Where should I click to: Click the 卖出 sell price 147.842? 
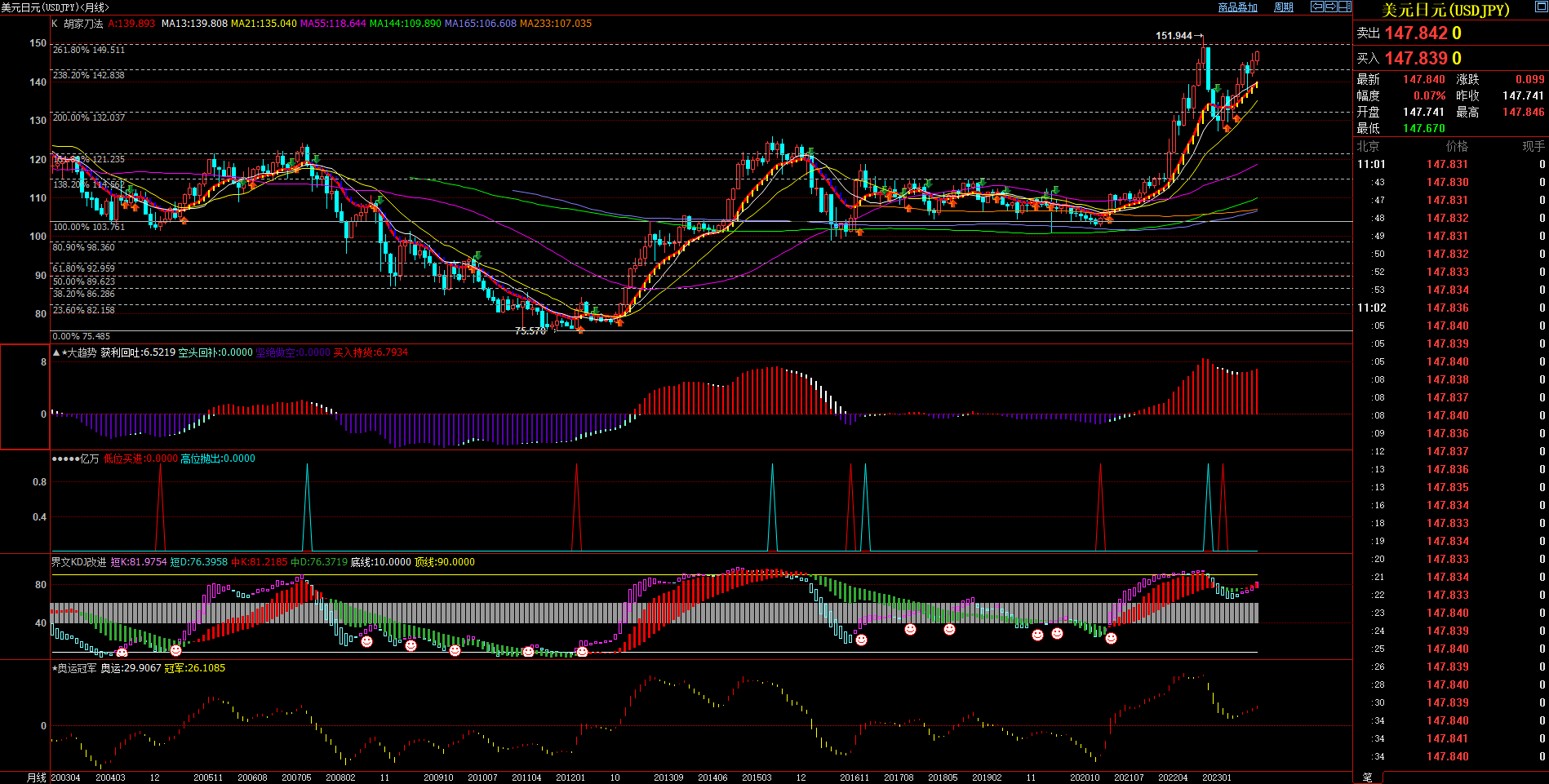pos(1416,33)
